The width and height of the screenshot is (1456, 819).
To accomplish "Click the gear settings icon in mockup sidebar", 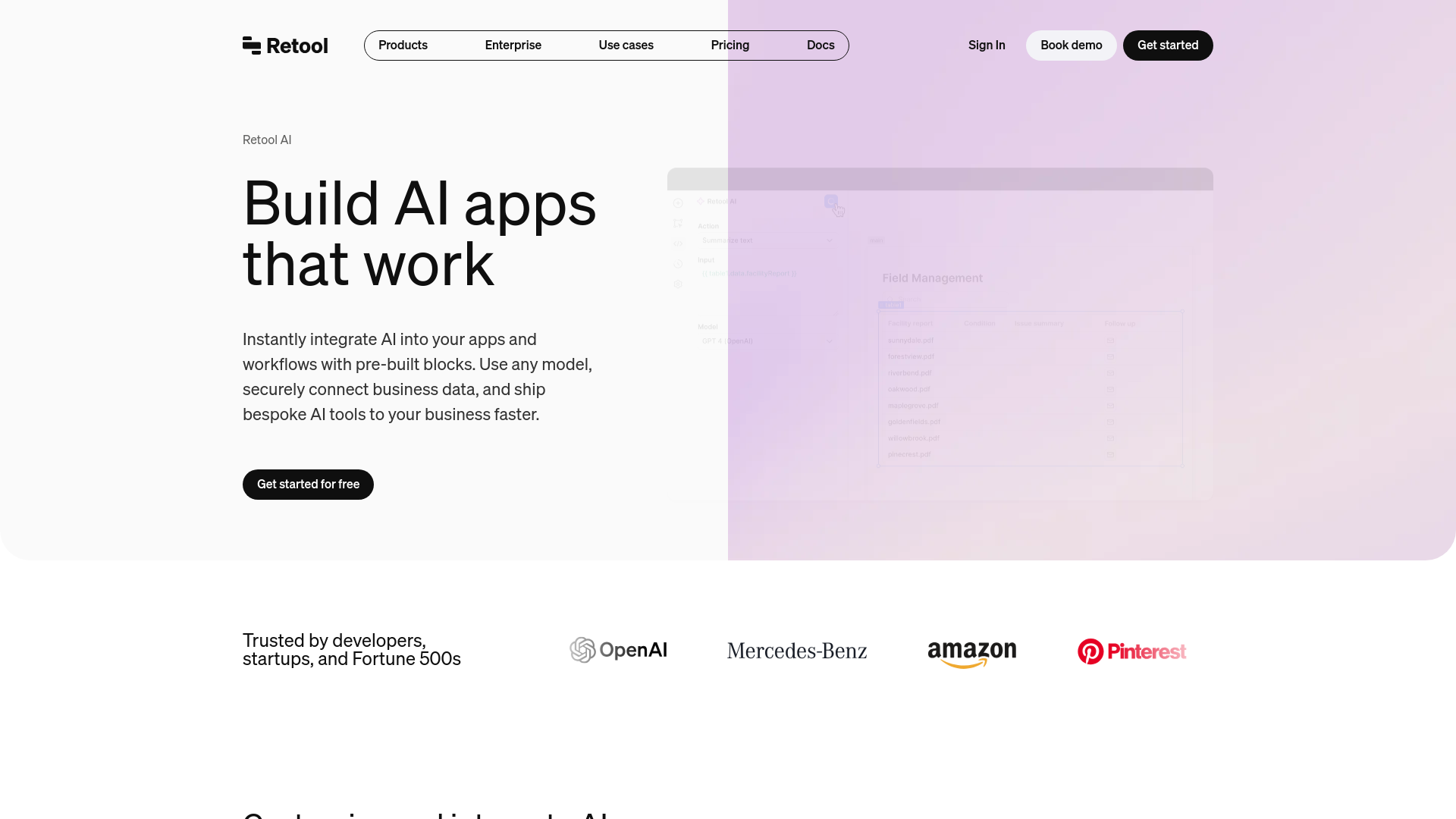I will tap(678, 284).
